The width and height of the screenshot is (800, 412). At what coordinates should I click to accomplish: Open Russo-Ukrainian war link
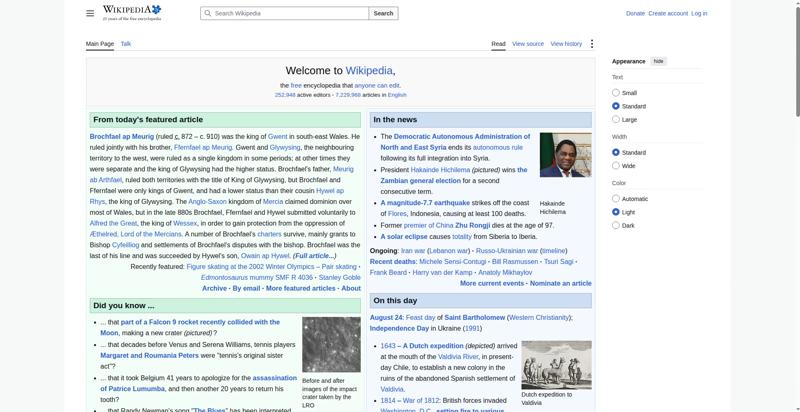point(507,251)
